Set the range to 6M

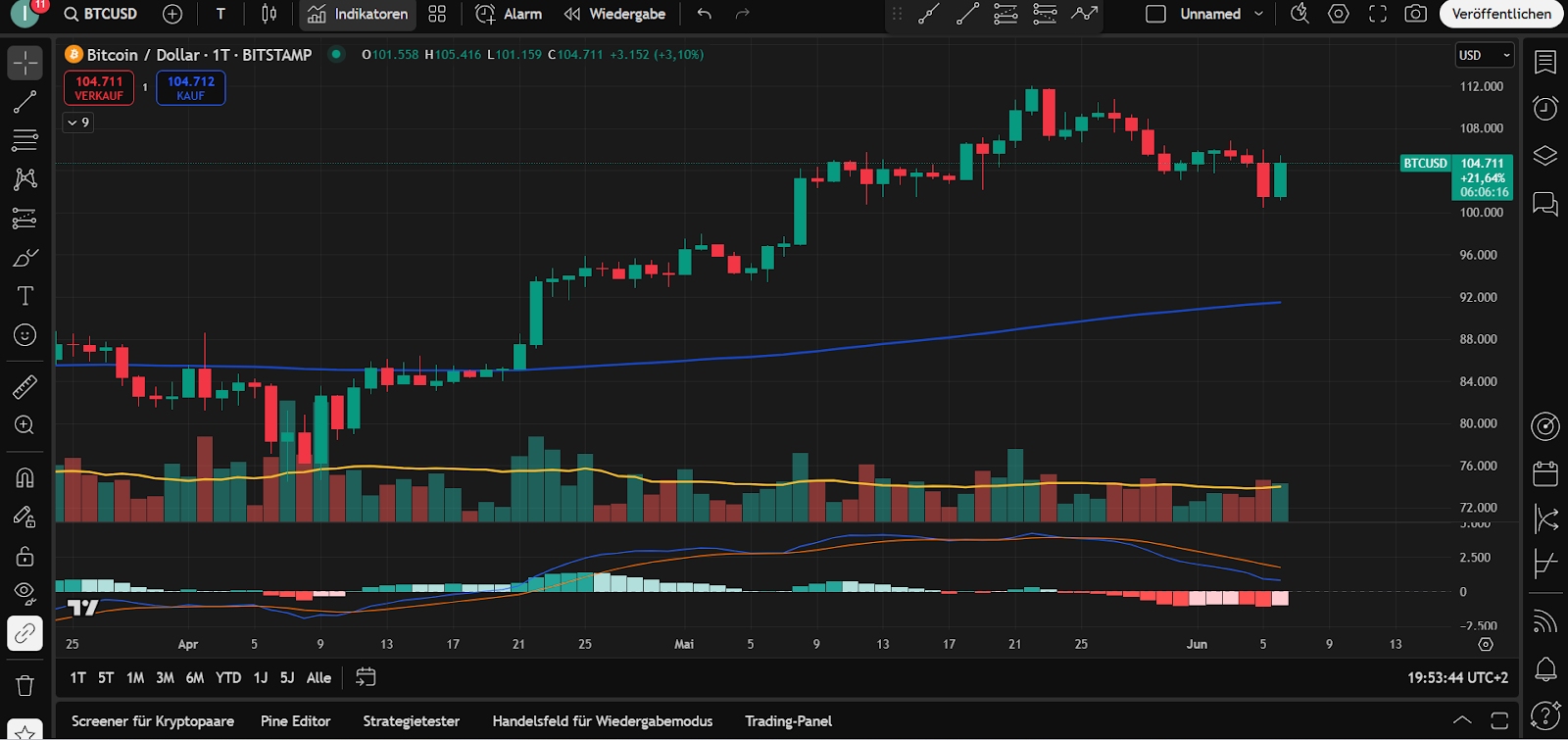pos(195,677)
